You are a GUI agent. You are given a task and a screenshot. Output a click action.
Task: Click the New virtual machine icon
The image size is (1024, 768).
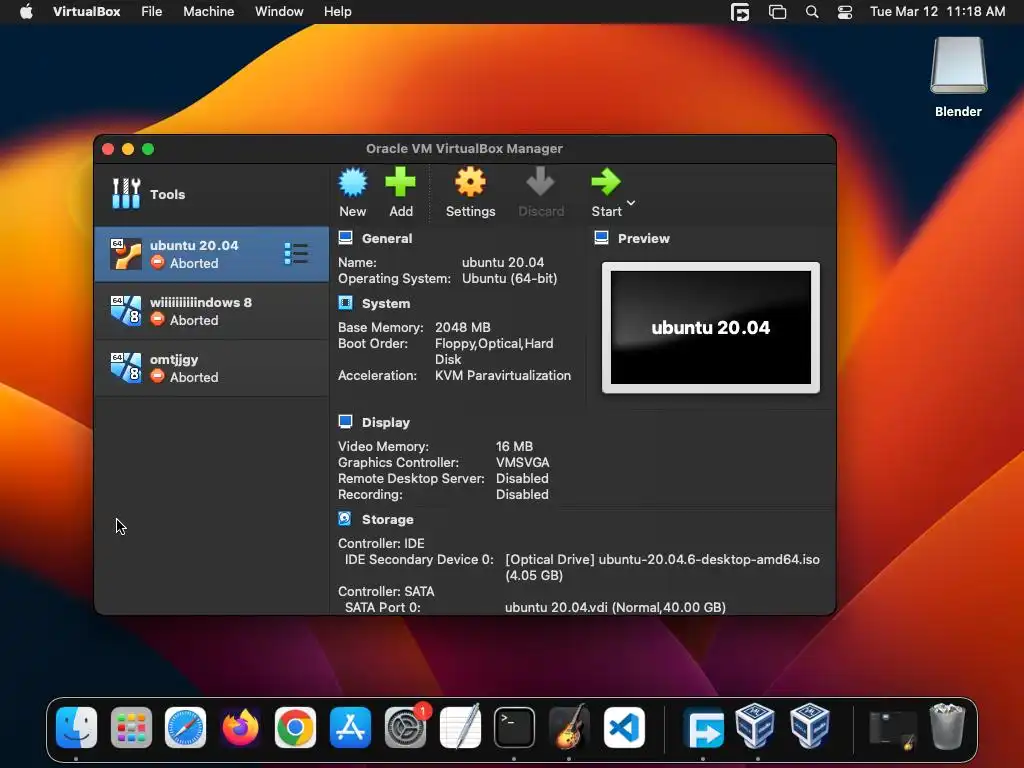(353, 182)
